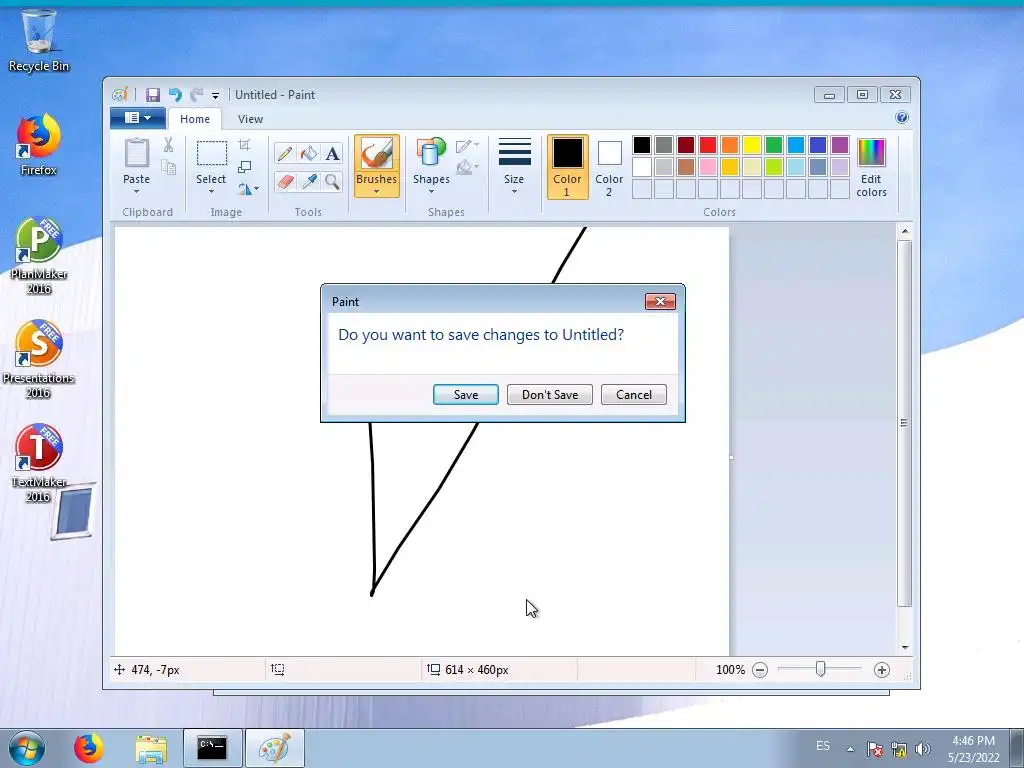Click the Save icon in quick access toolbar

point(153,95)
